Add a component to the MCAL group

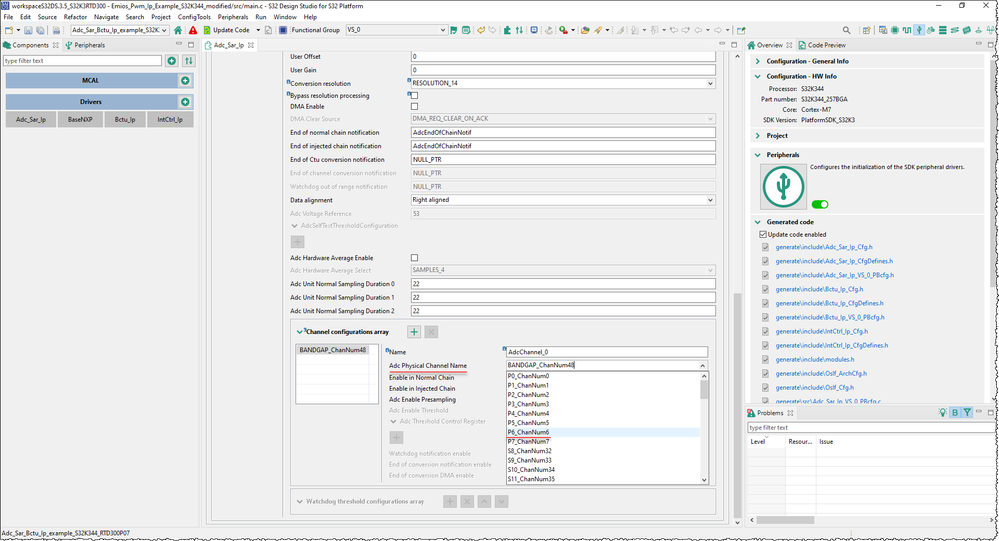pyautogui.click(x=185, y=80)
